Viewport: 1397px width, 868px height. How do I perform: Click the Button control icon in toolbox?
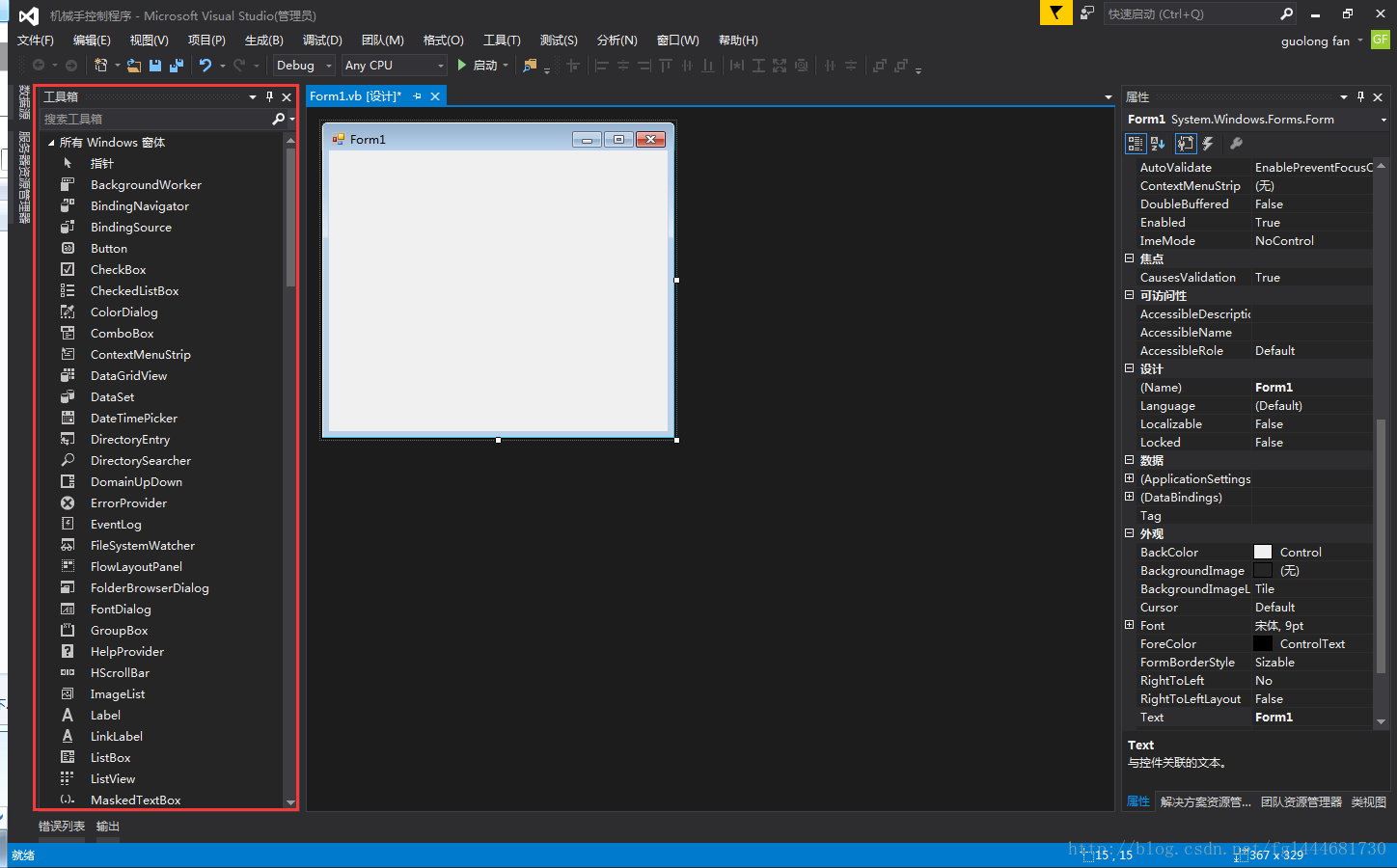[x=68, y=248]
